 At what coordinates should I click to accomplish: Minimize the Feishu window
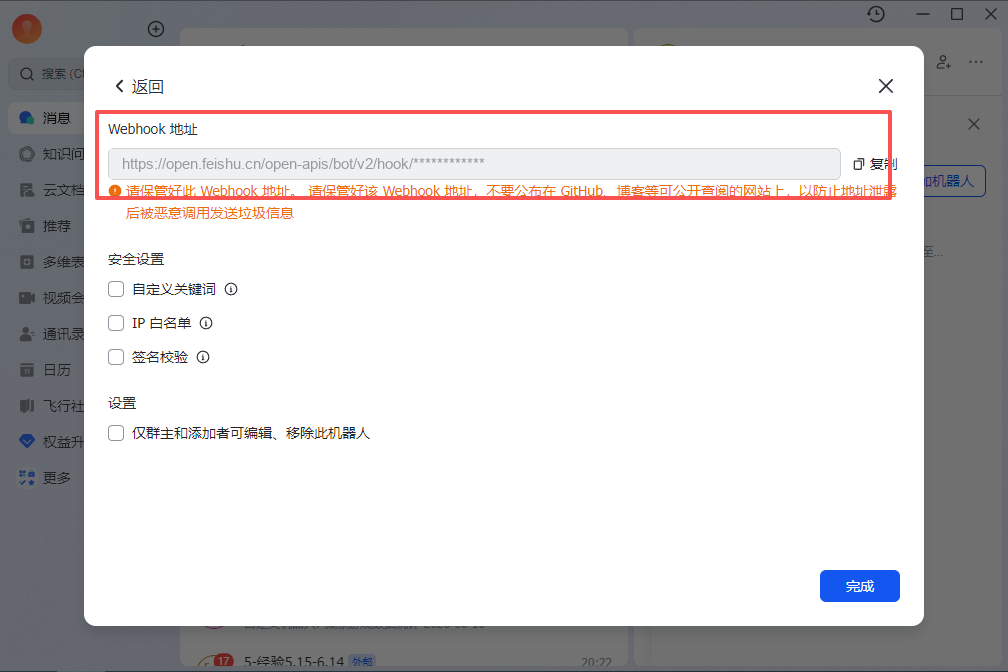pos(923,14)
